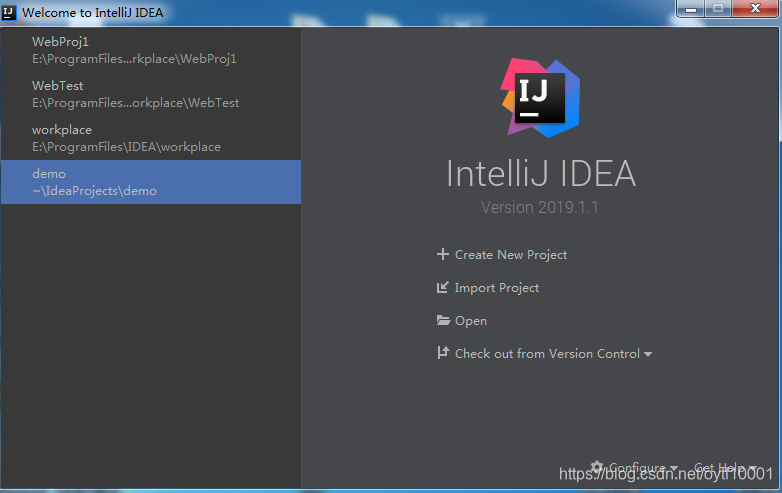Click Check out from Version Control text

[x=547, y=354]
